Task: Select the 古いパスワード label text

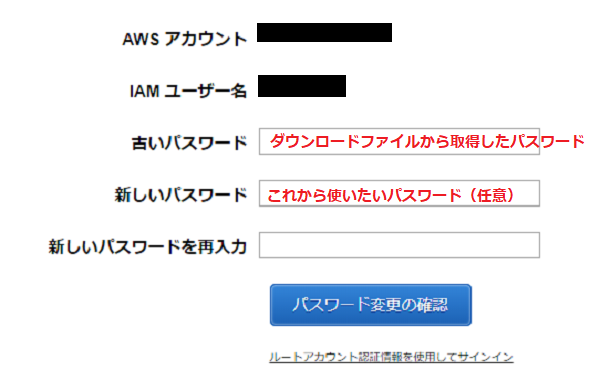Action: [190, 143]
